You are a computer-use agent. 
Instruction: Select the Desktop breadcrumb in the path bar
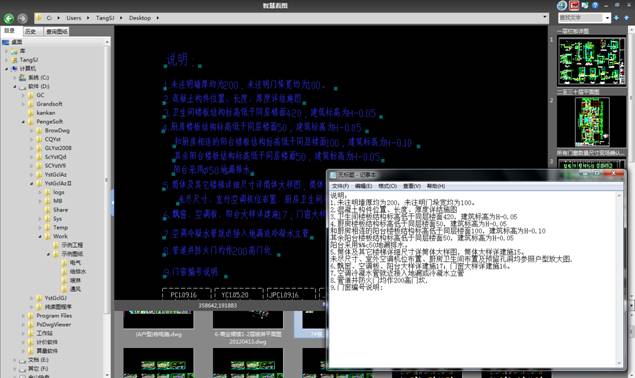click(x=140, y=18)
